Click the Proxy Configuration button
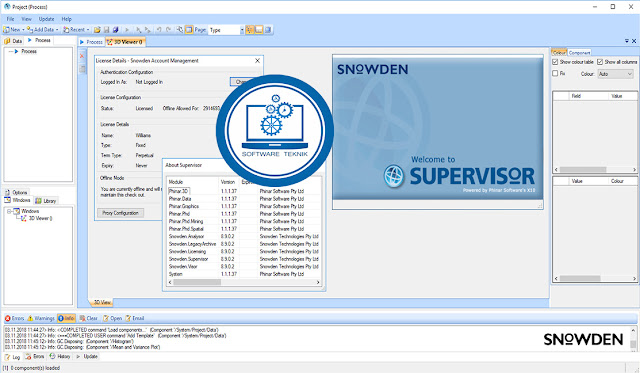640x373 pixels. pyautogui.click(x=120, y=213)
